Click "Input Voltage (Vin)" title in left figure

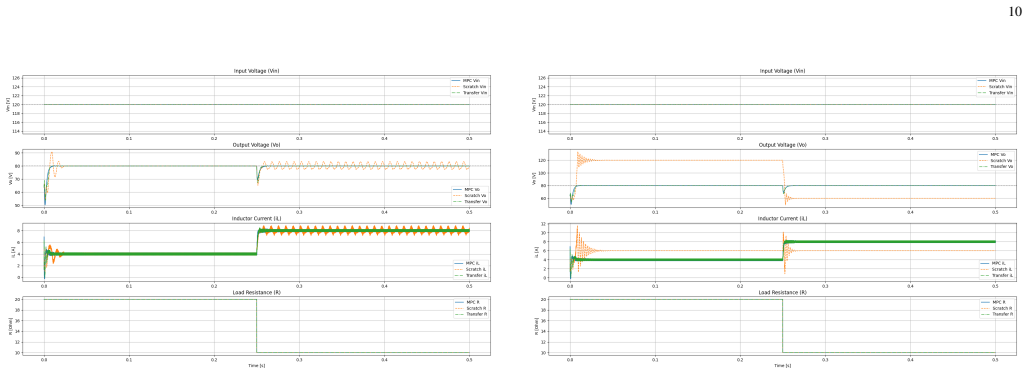257,71
